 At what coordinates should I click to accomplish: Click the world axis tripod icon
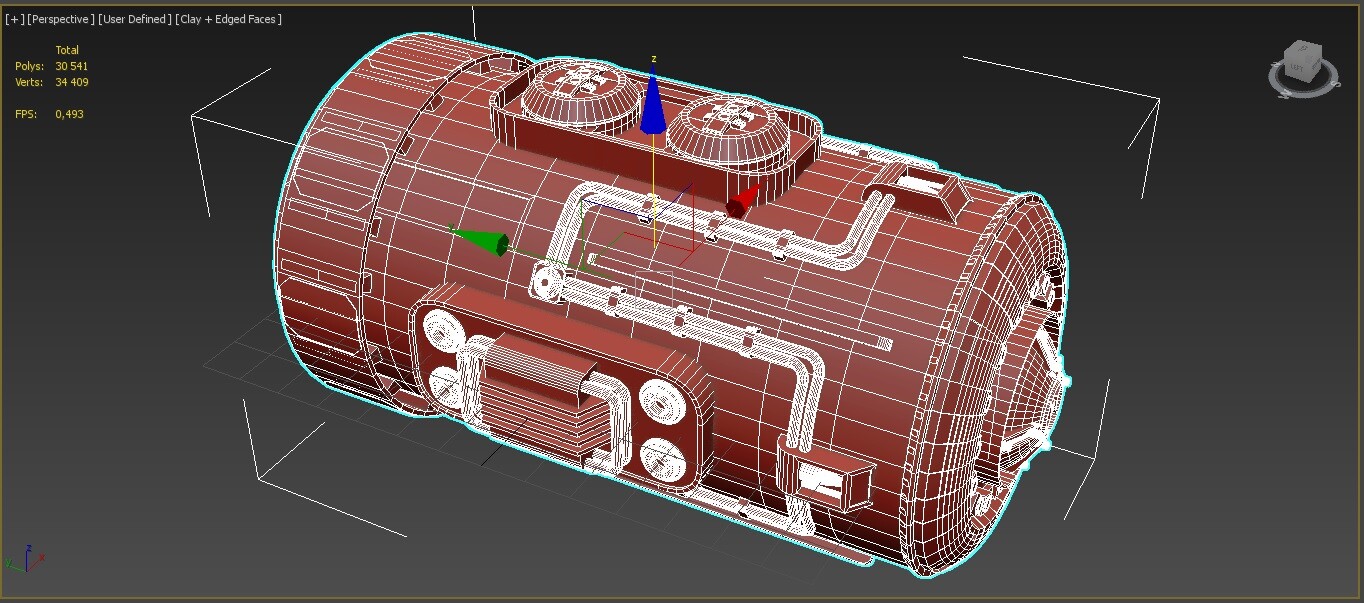pyautogui.click(x=24, y=558)
